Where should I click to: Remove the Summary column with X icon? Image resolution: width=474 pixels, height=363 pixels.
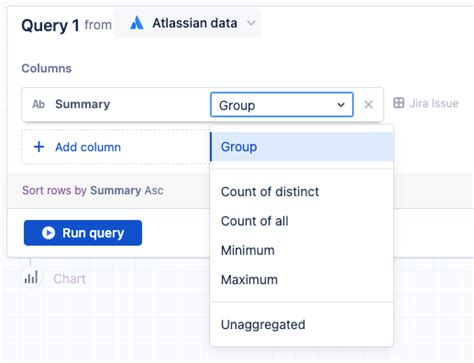tap(368, 105)
